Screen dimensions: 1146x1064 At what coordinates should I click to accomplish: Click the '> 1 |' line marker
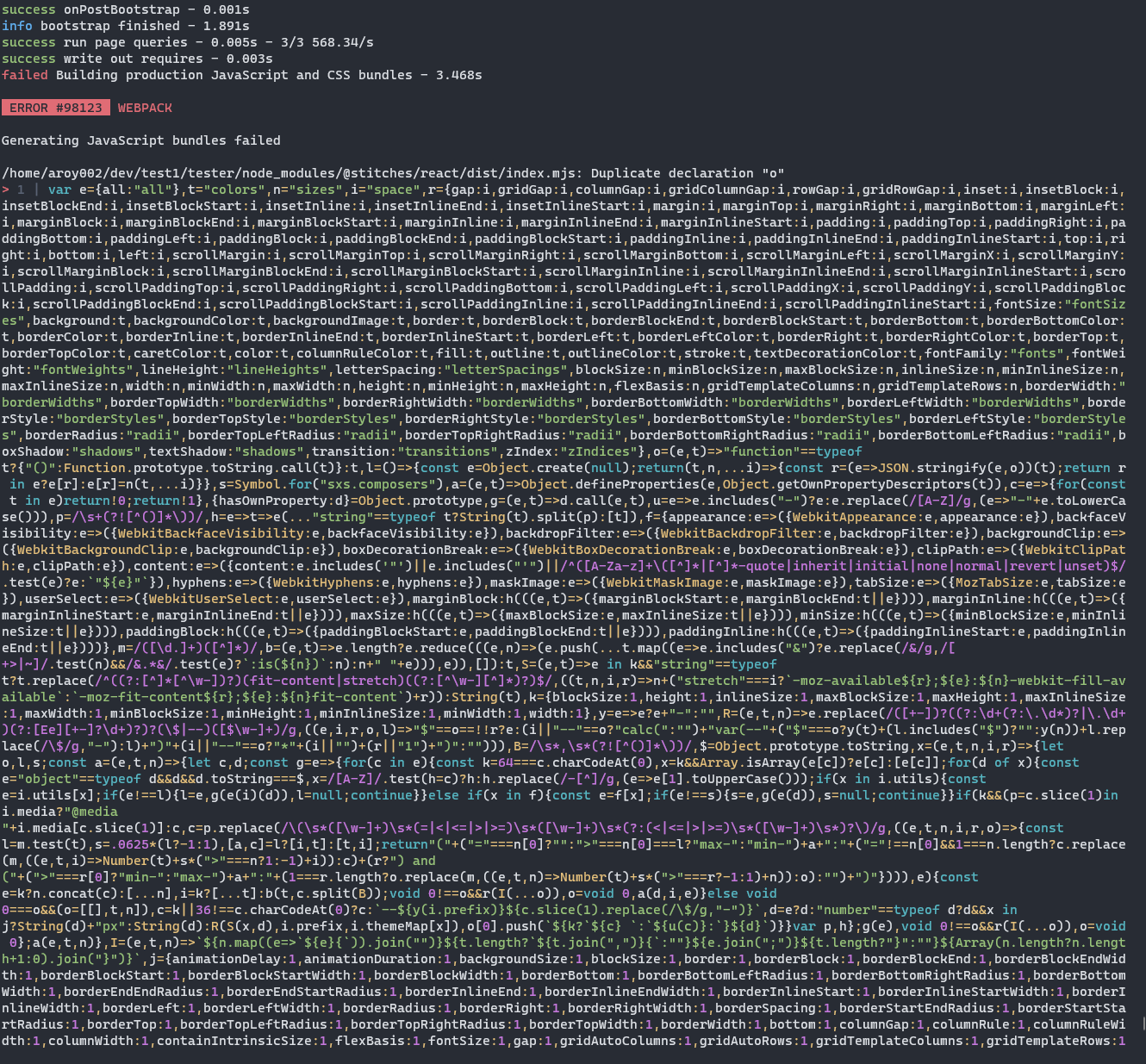(21, 190)
